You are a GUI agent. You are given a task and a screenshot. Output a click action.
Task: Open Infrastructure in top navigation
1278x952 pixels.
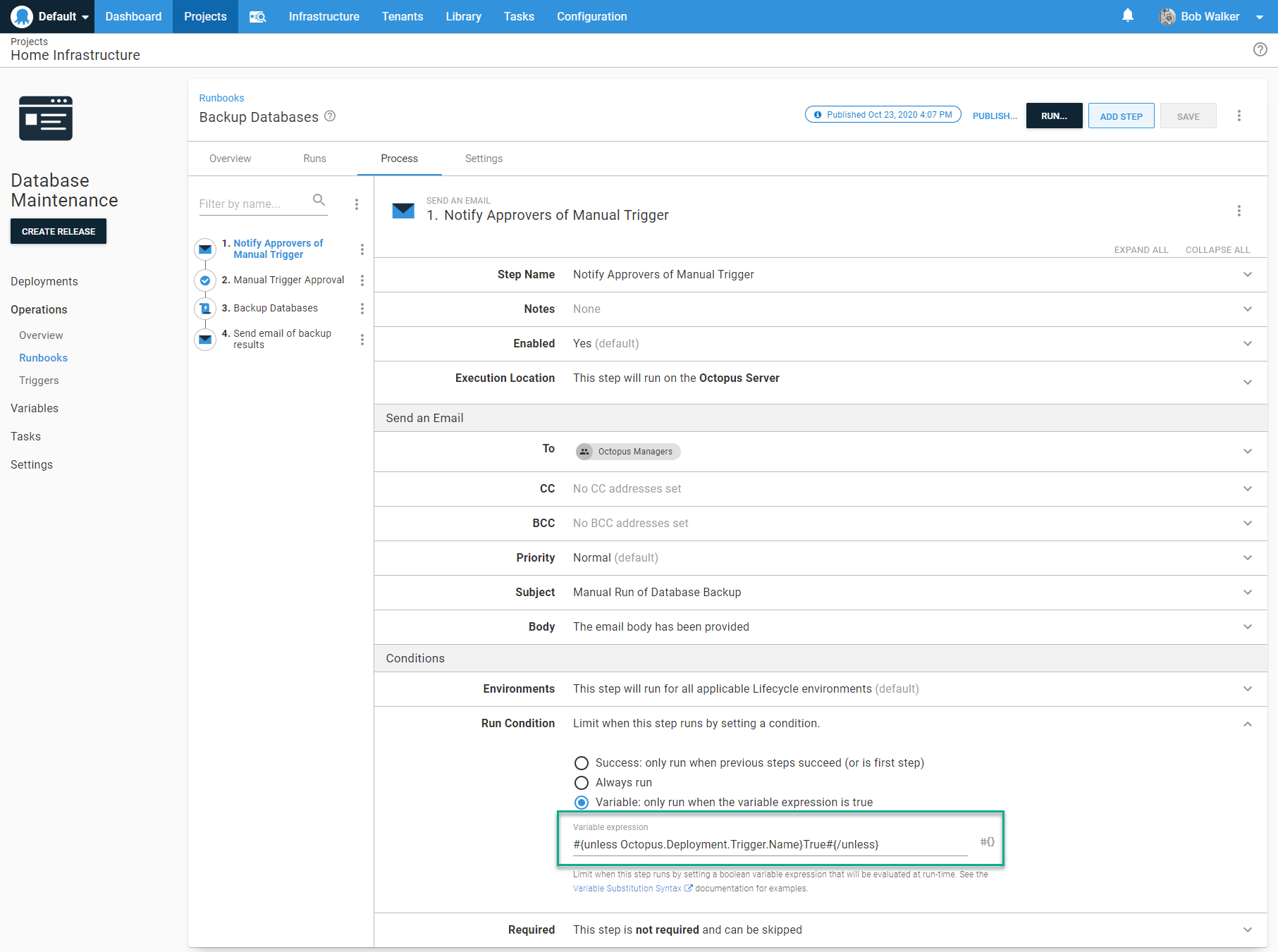point(324,16)
